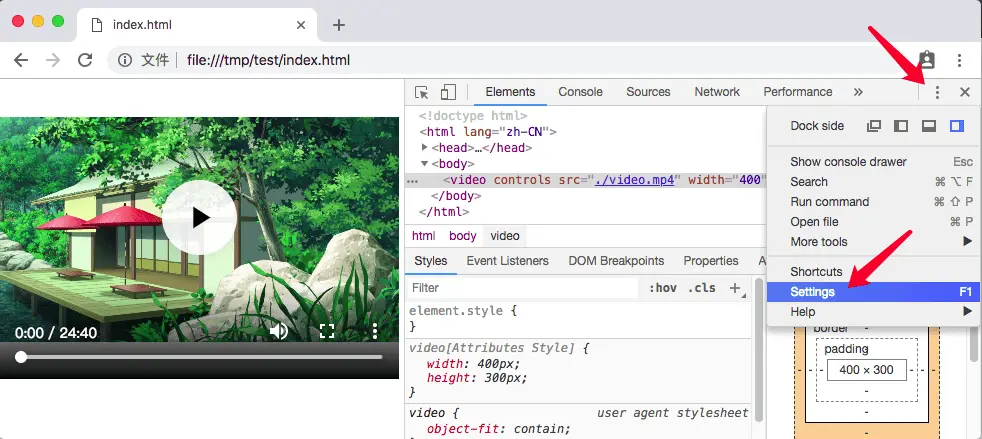Edit object-fit: contain declaration
Screen dimensions: 982x439
coord(499,429)
